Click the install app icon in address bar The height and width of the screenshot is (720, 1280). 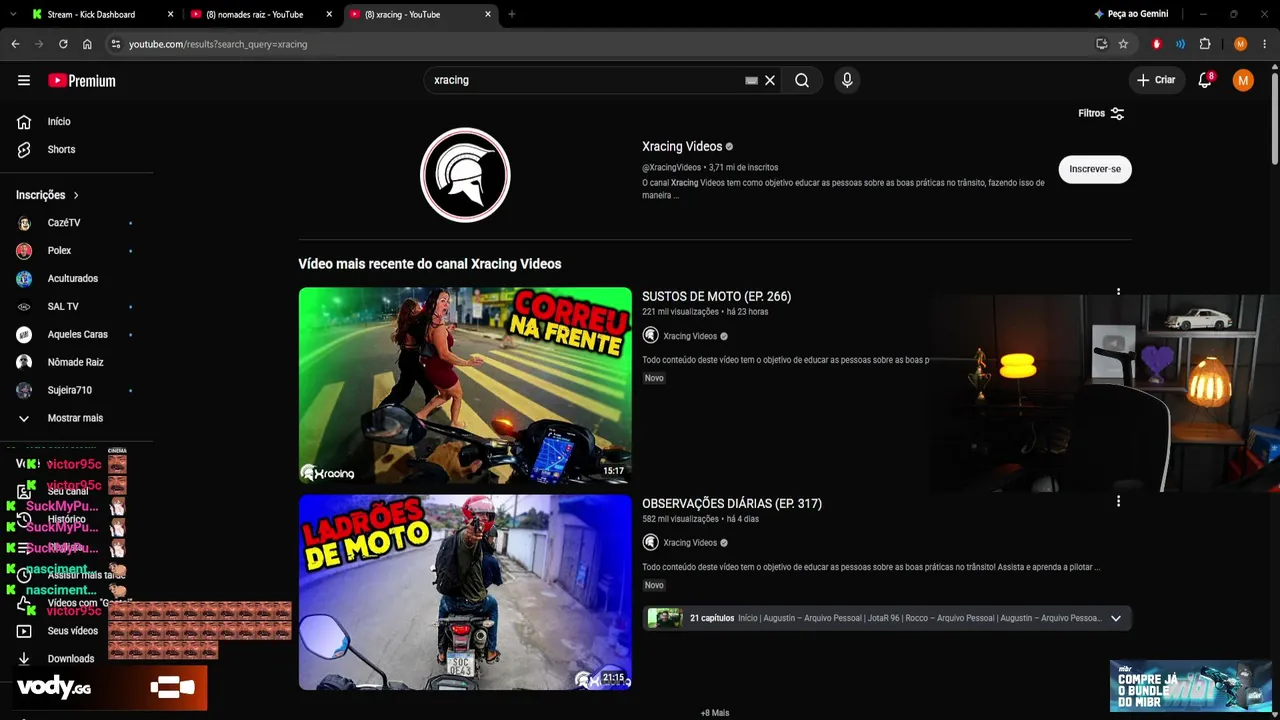(1102, 44)
